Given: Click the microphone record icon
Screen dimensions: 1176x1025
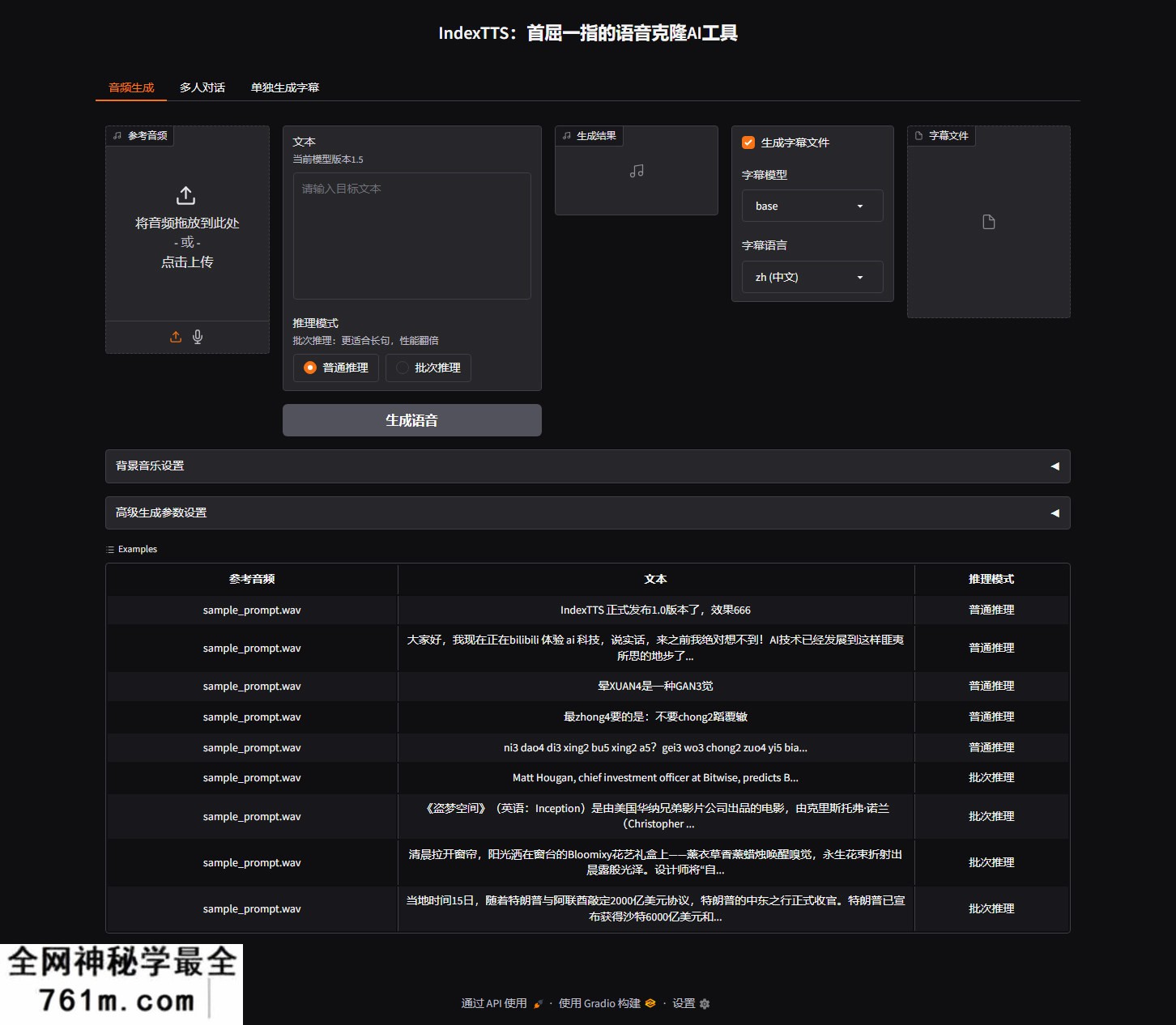Looking at the screenshot, I should tap(198, 337).
